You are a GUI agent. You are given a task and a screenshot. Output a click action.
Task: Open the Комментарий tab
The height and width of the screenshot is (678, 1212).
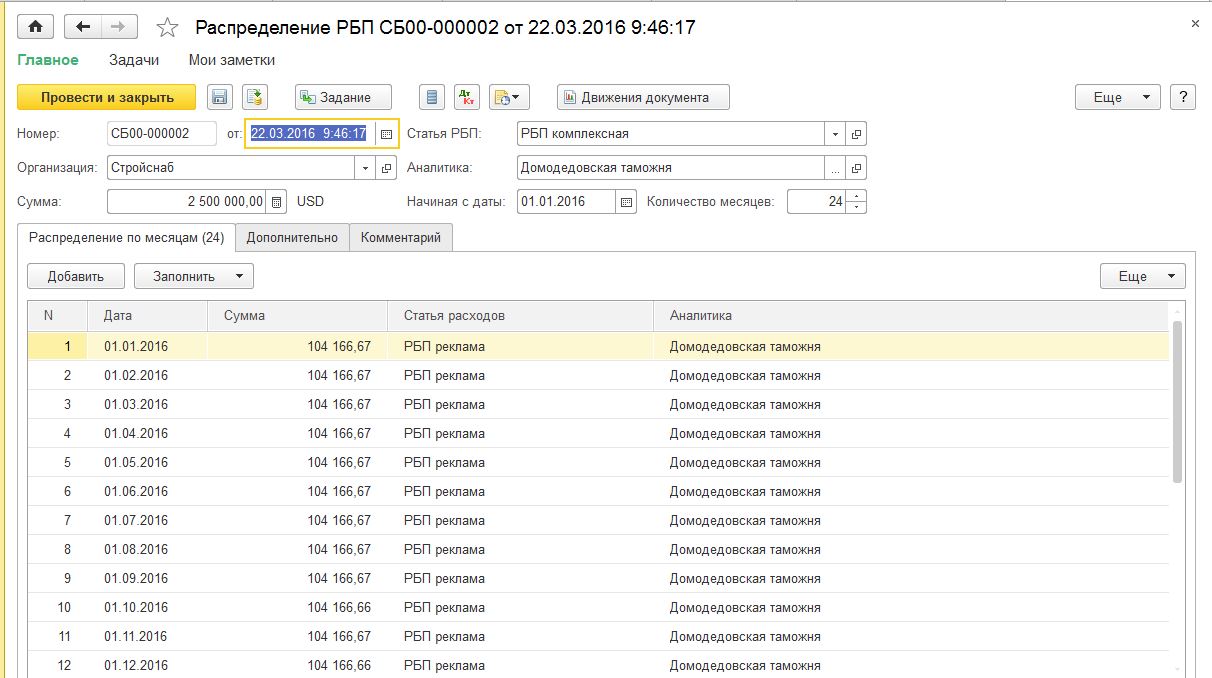(400, 238)
